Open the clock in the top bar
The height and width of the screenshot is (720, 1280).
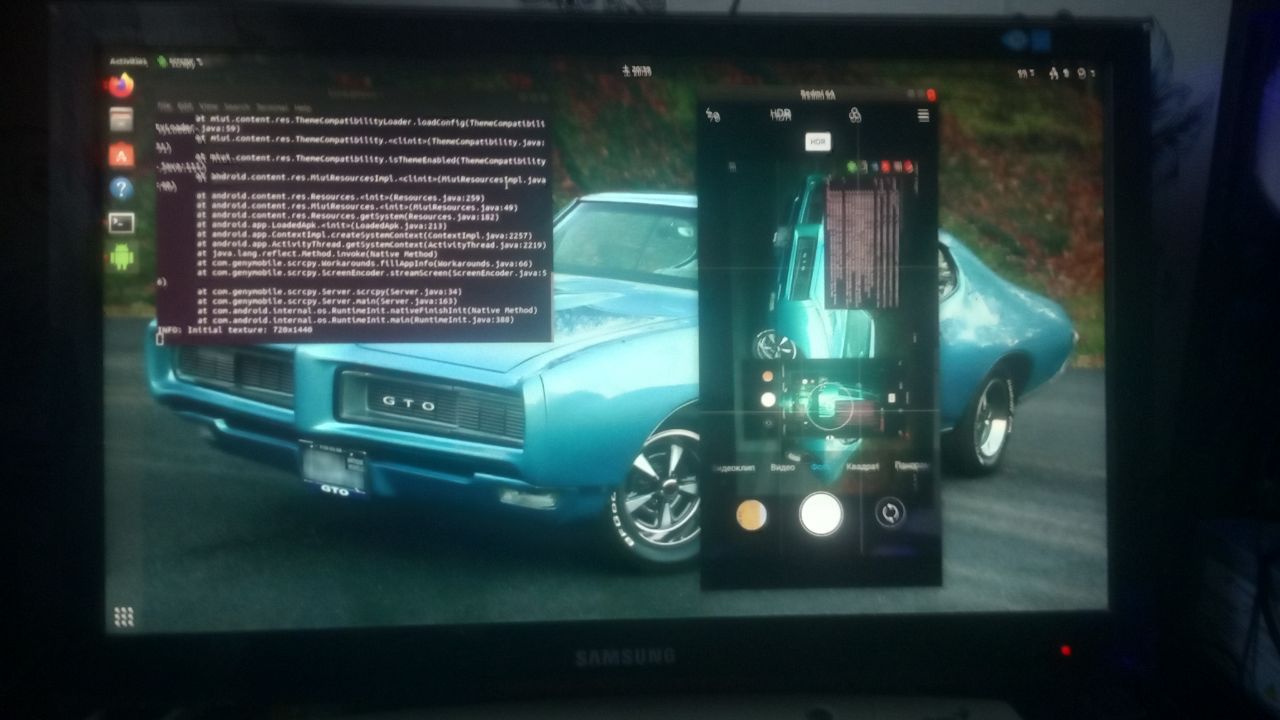pyautogui.click(x=636, y=70)
